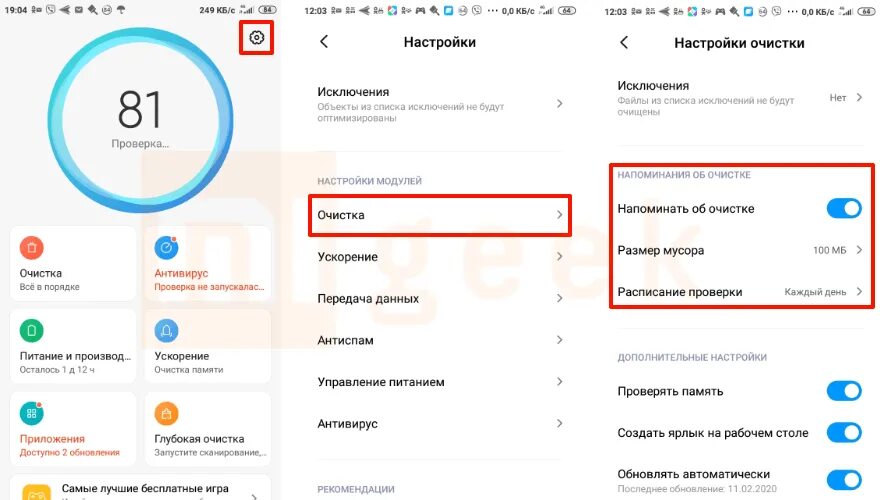Viewport: 880px width, 500px height.
Task: Open the orange Глубокая очистка icon
Action: click(x=166, y=414)
